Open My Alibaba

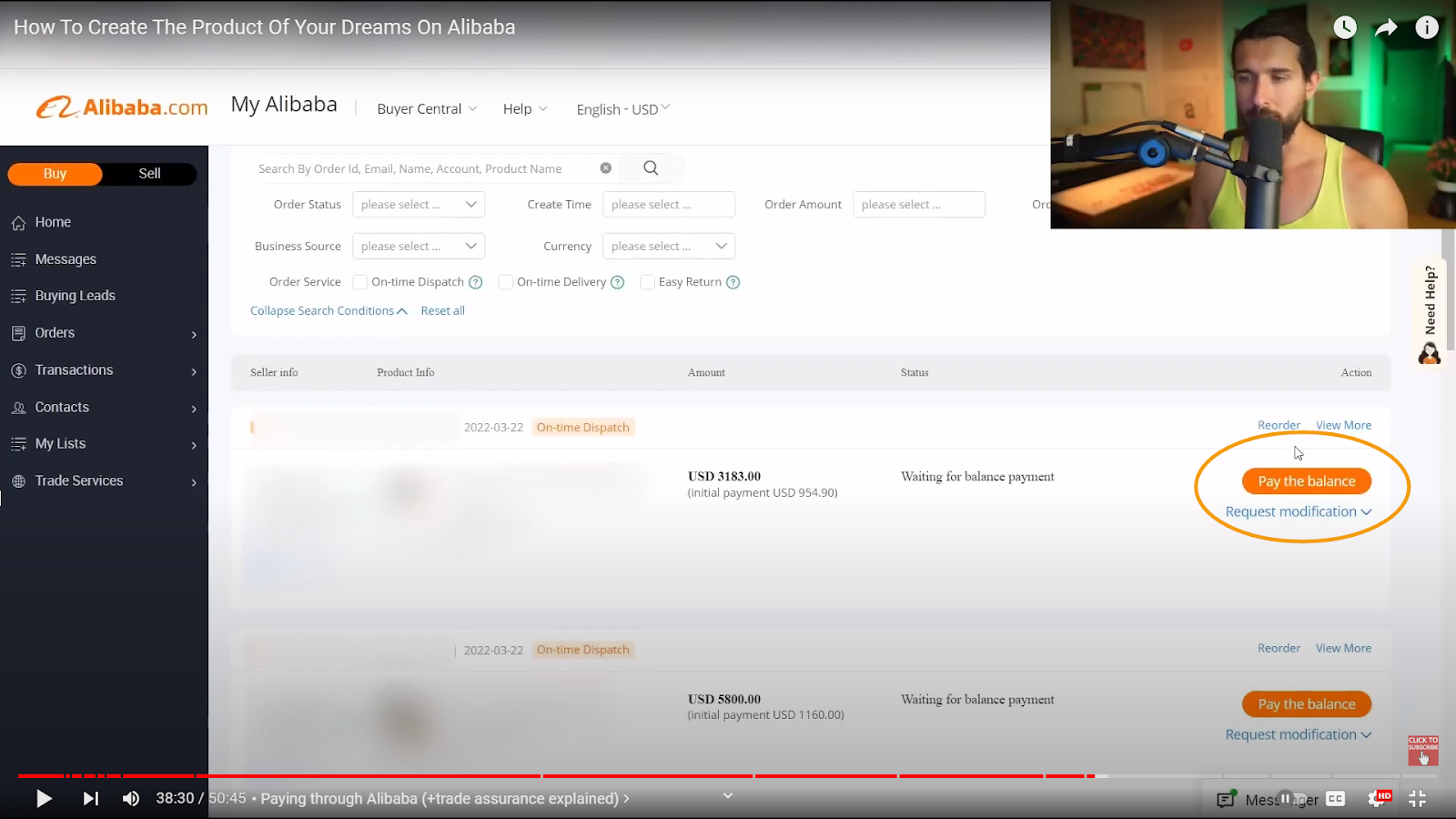(284, 105)
